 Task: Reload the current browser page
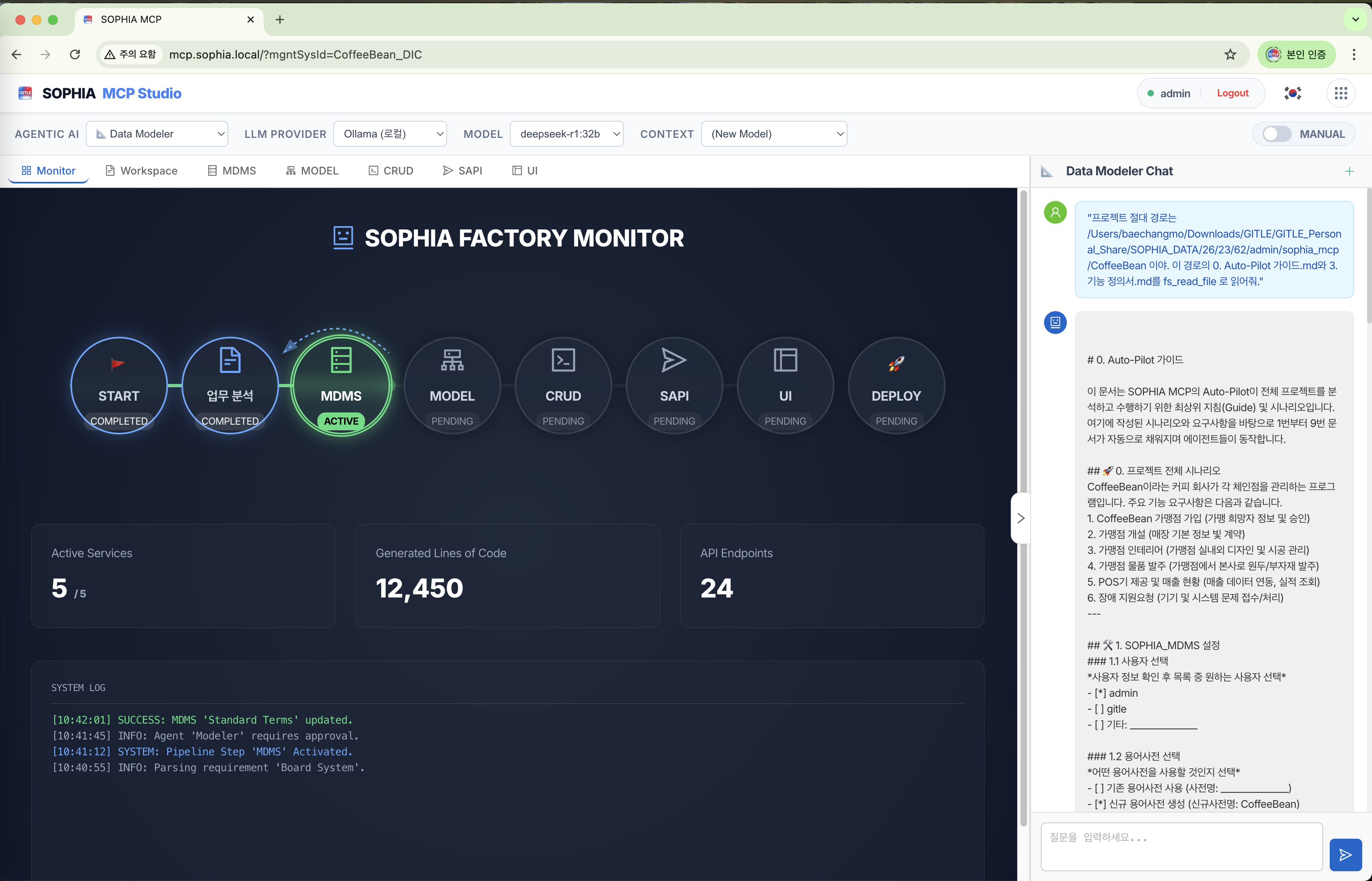pyautogui.click(x=75, y=55)
